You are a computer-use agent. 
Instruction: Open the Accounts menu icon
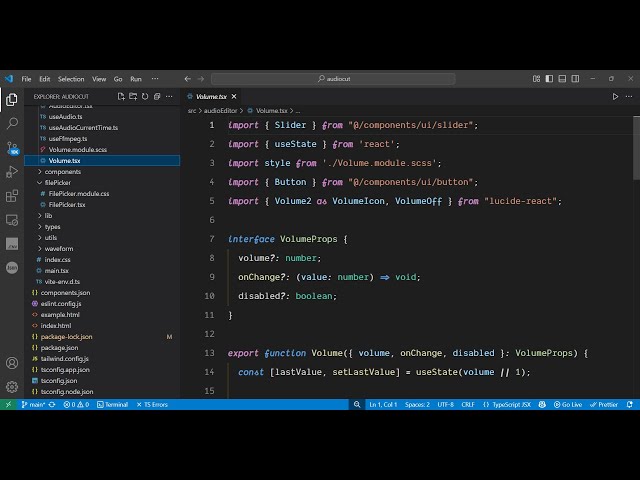[12, 363]
